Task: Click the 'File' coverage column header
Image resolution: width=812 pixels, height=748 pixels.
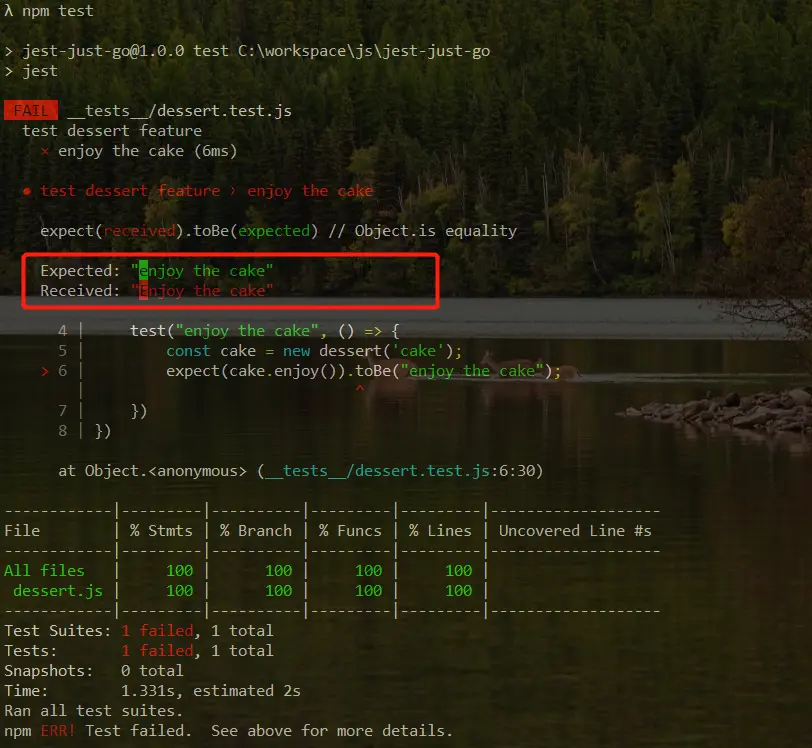Action: point(22,531)
